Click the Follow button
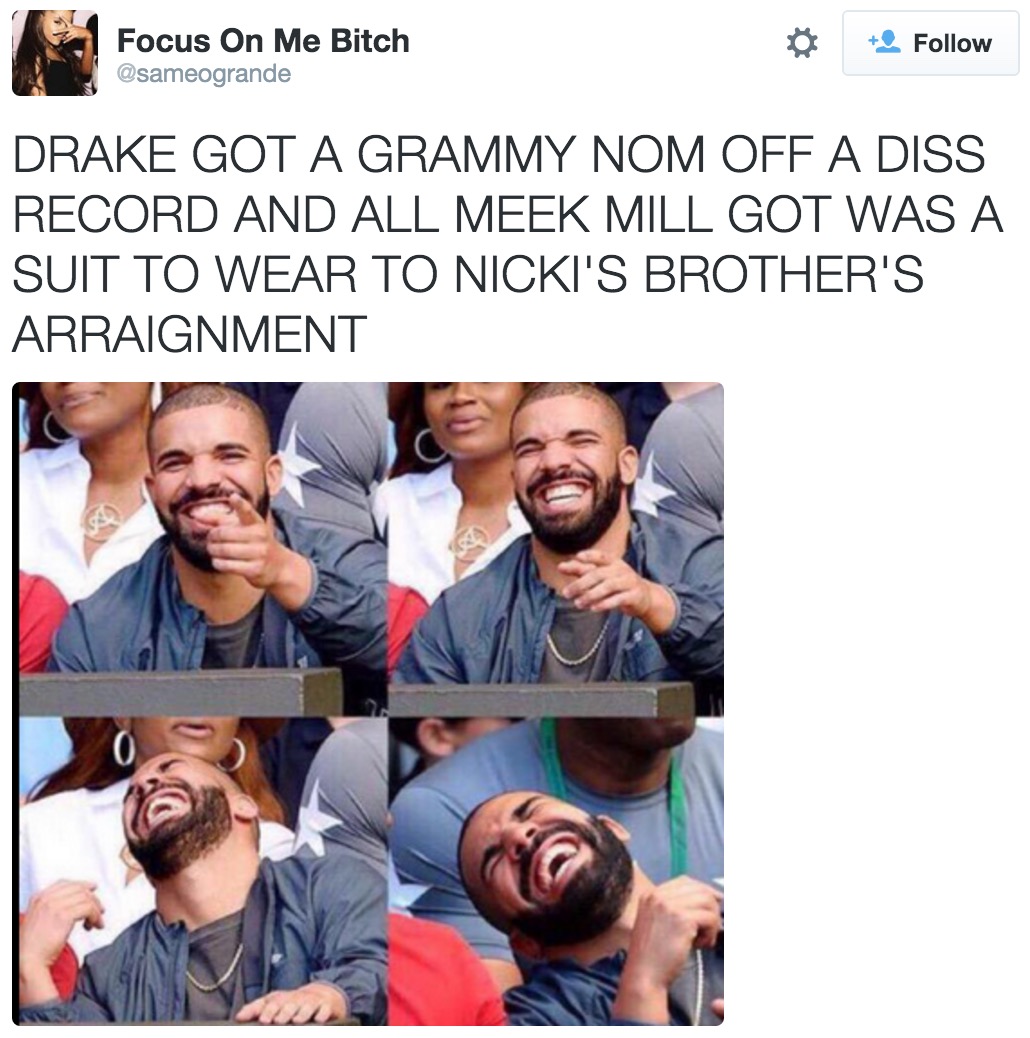Screen dimensions: 1030x1038 (x=930, y=43)
